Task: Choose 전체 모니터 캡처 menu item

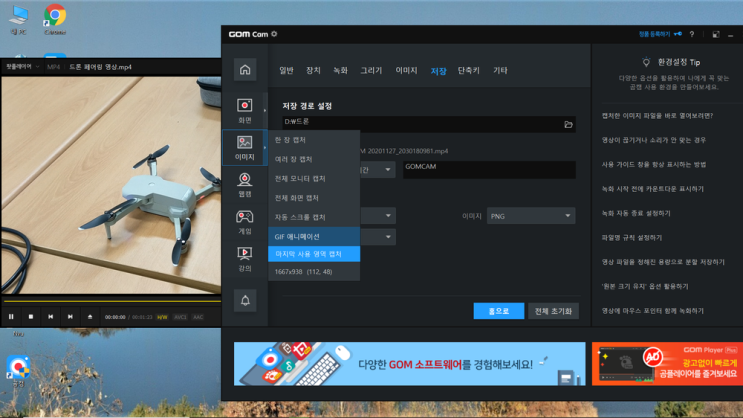Action: pyautogui.click(x=314, y=179)
